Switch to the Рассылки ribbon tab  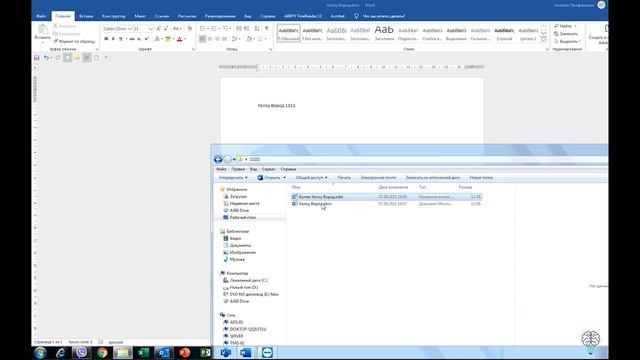(x=187, y=16)
